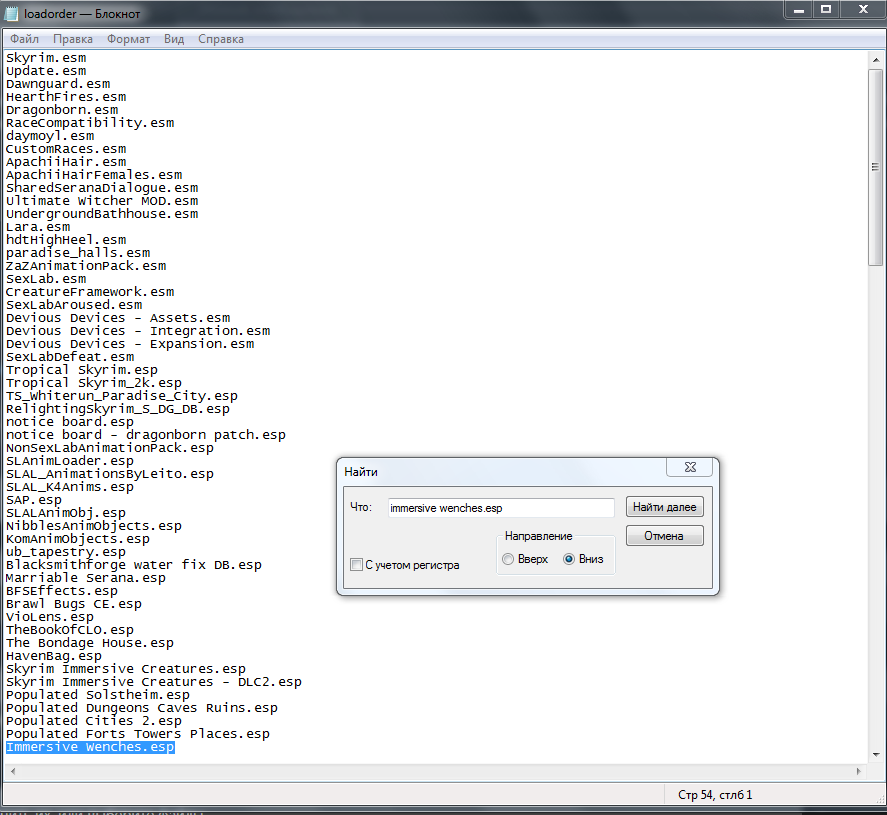Click the Notepad icon in title bar

pos(13,13)
